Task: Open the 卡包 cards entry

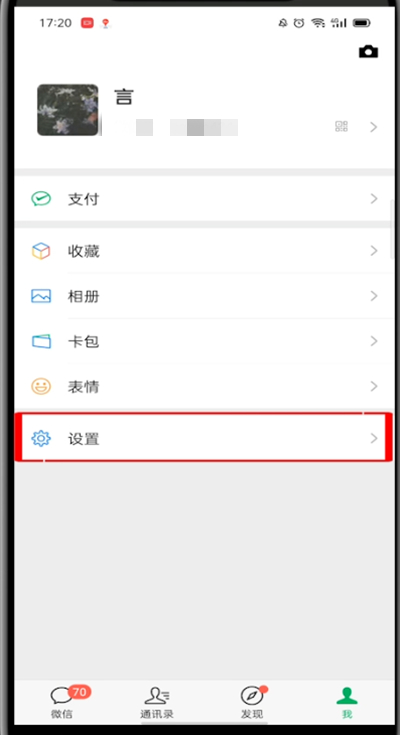Action: 204,341
